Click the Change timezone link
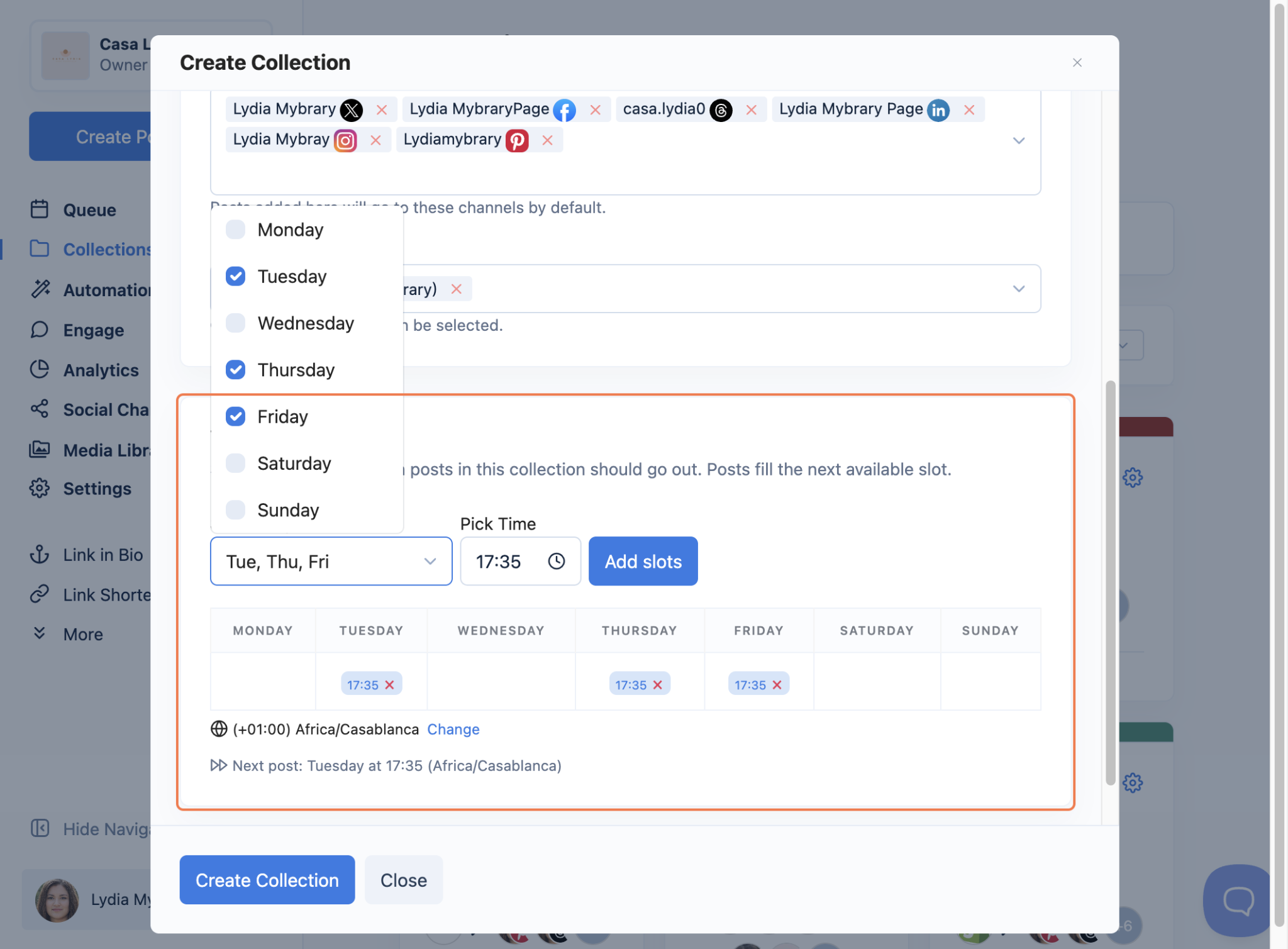Viewport: 1288px width, 949px height. click(453, 729)
